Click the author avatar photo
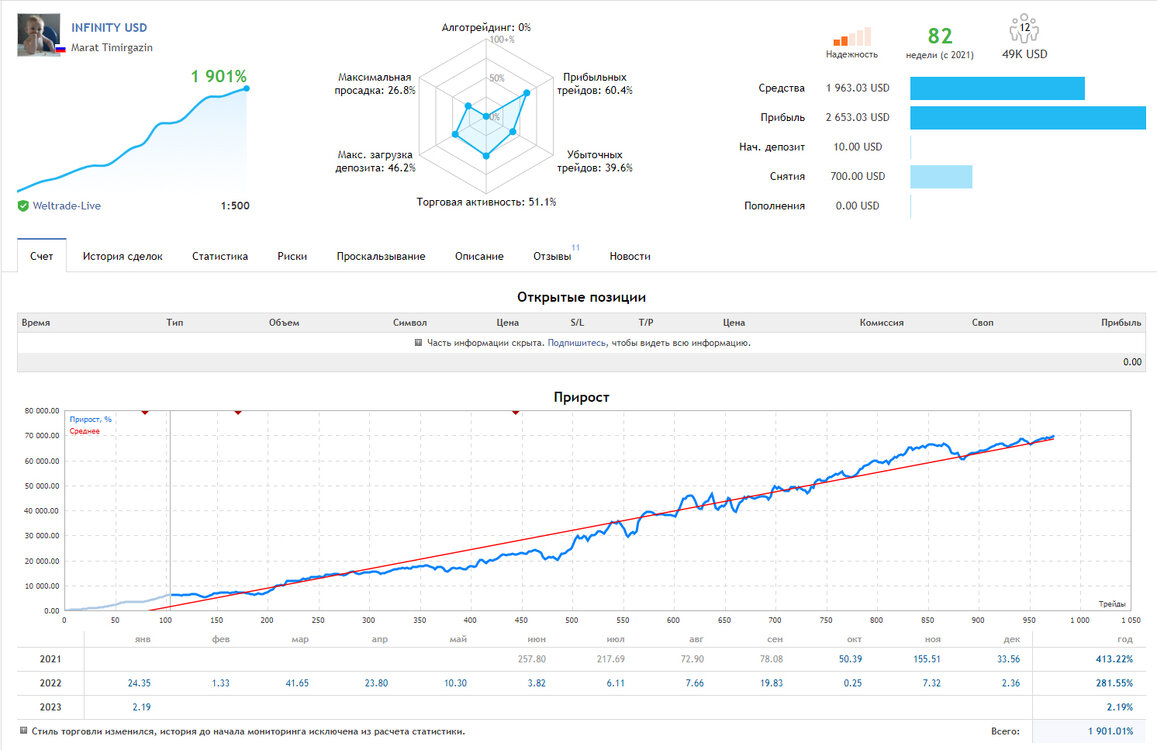This screenshot has width=1157, height=750. point(38,34)
